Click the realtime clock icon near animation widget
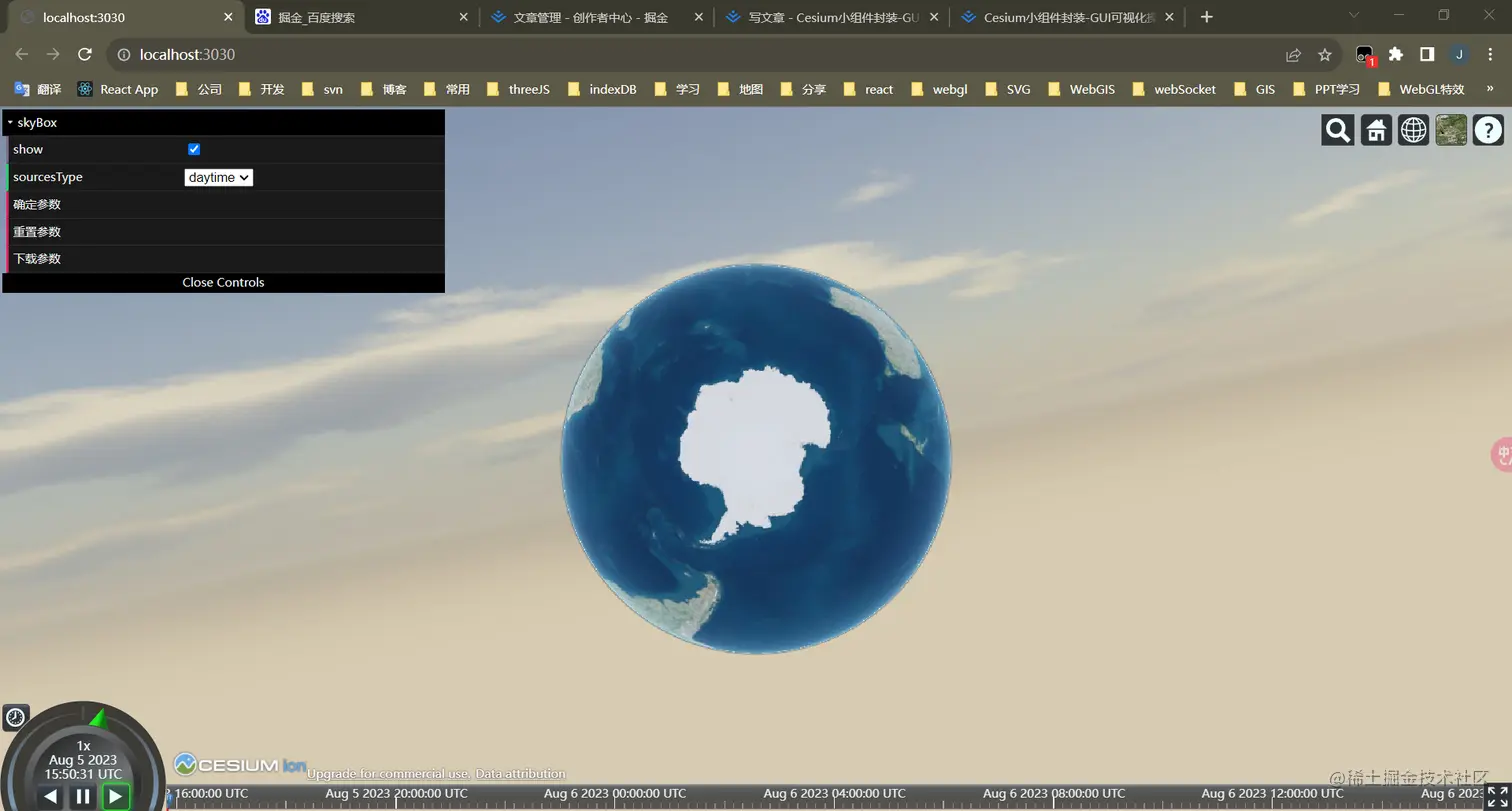The height and width of the screenshot is (811, 1512). (15, 717)
